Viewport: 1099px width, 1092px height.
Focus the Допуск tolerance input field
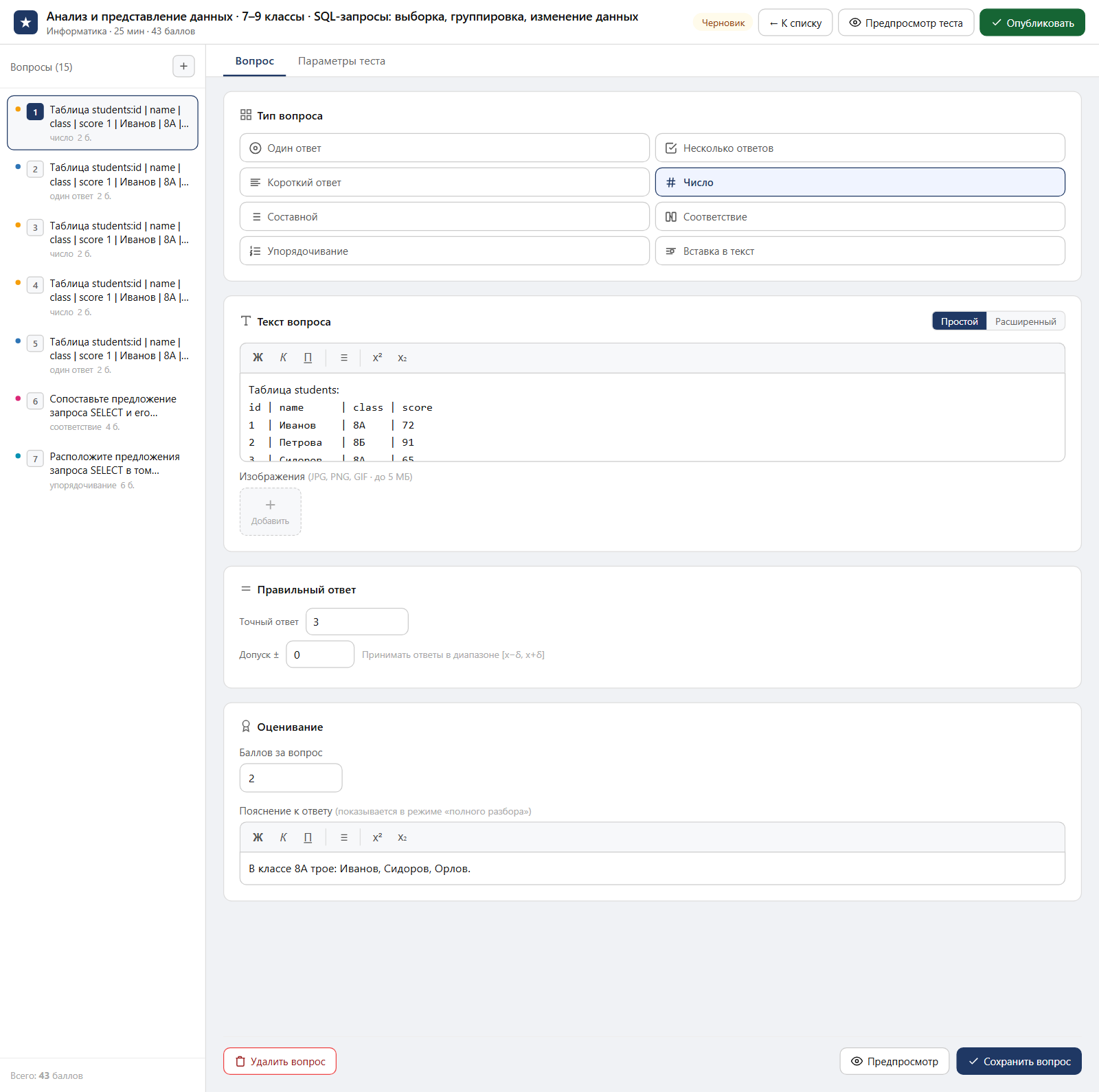(320, 655)
